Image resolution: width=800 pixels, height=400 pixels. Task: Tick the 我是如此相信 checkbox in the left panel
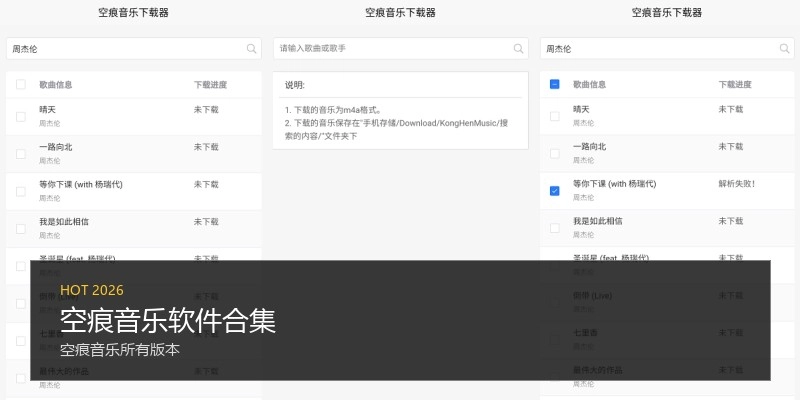pyautogui.click(x=20, y=229)
